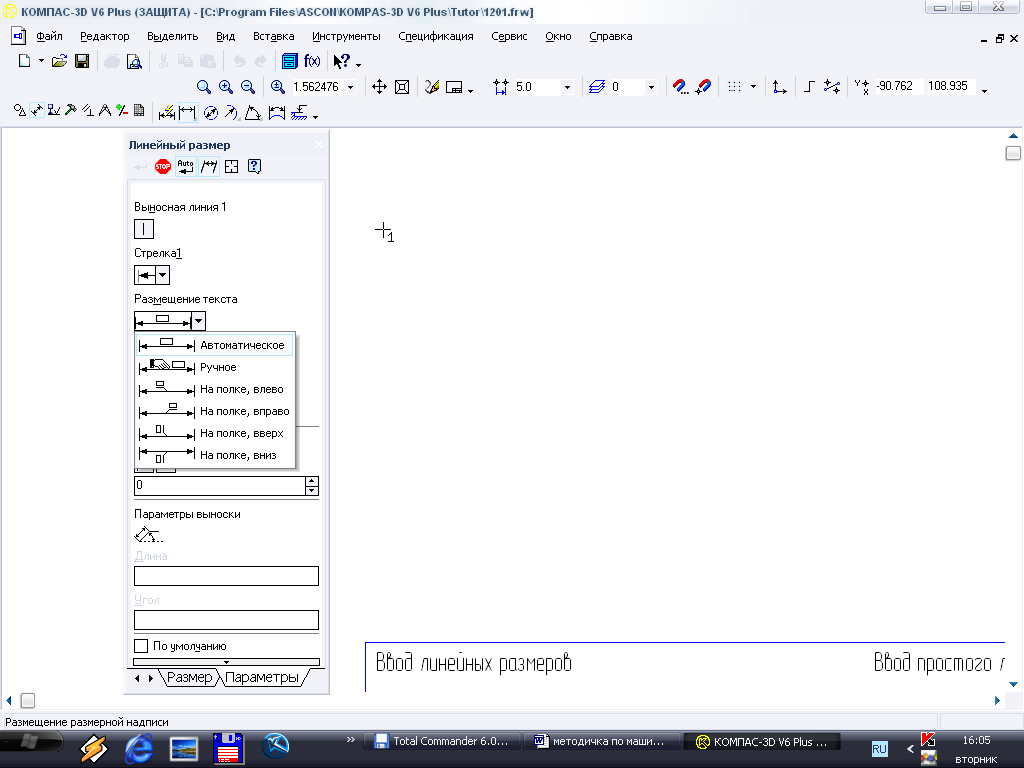Select the Arc length dimension tool
This screenshot has height=768, width=1024.
point(277,113)
